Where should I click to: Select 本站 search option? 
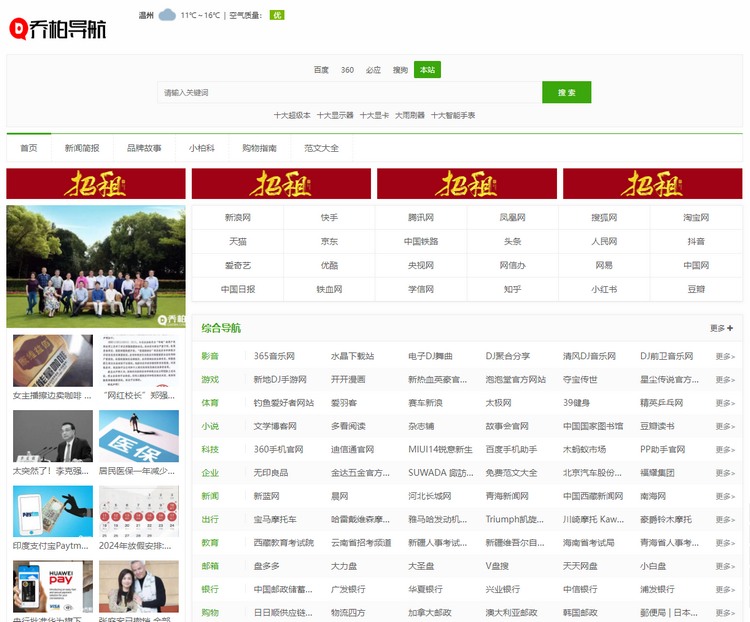click(x=427, y=70)
